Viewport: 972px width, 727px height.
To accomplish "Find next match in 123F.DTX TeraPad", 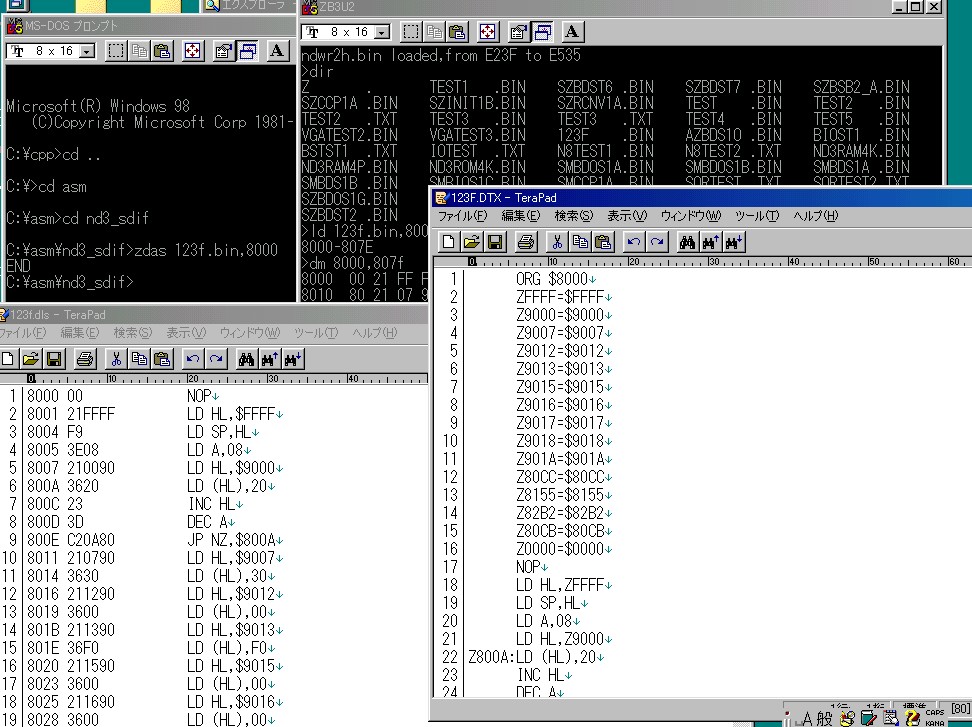I will [x=734, y=242].
